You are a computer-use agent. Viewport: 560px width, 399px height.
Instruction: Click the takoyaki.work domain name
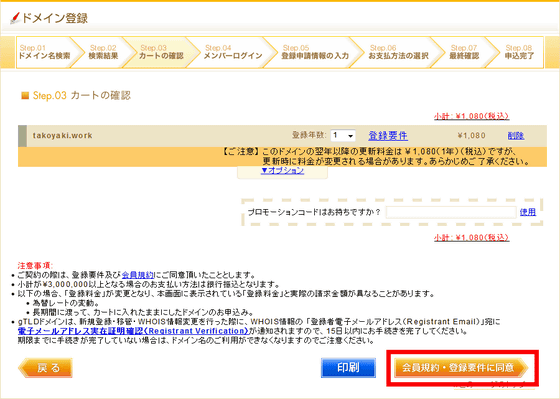[62, 136]
